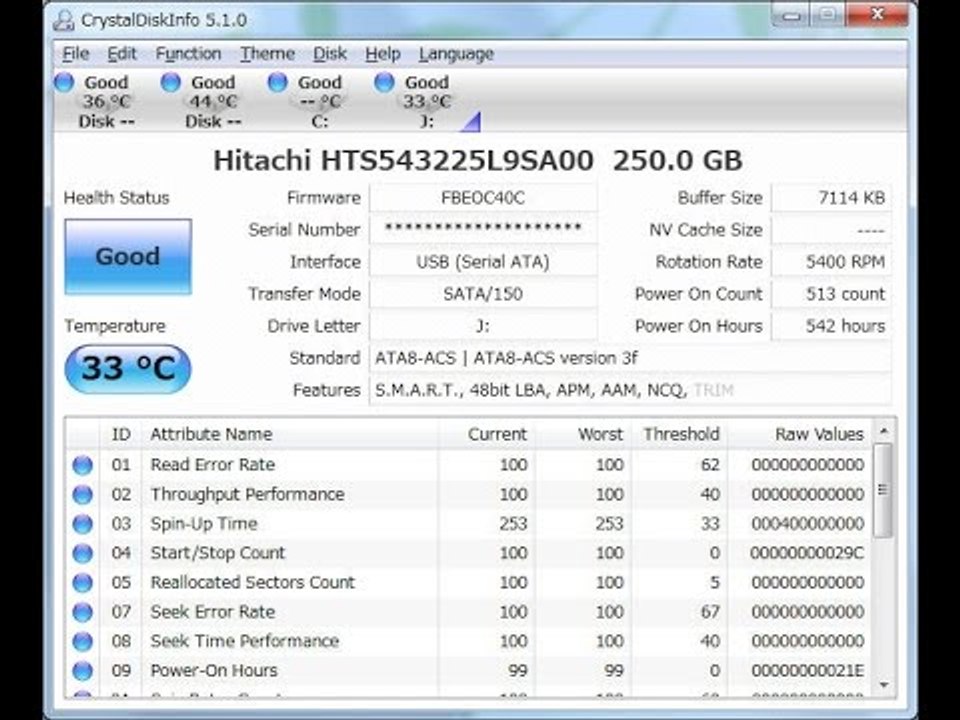Click the attribute list scrollbar thumb

[883, 490]
